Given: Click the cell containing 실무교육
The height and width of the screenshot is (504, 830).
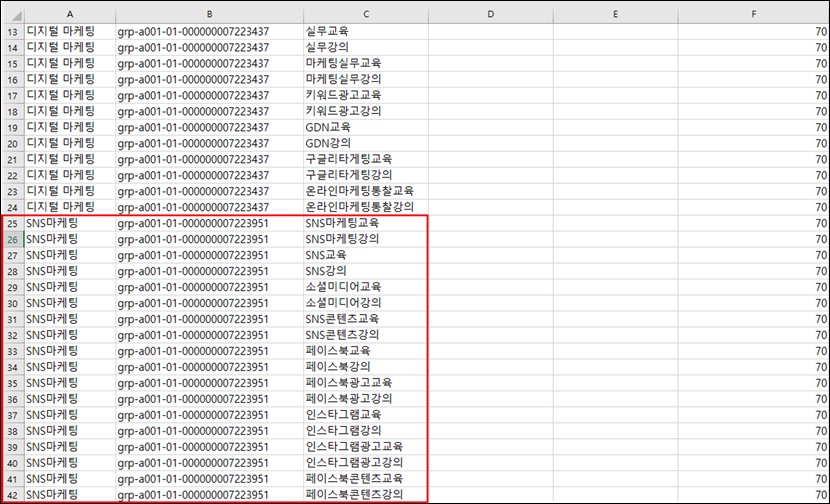Looking at the screenshot, I should [x=366, y=31].
